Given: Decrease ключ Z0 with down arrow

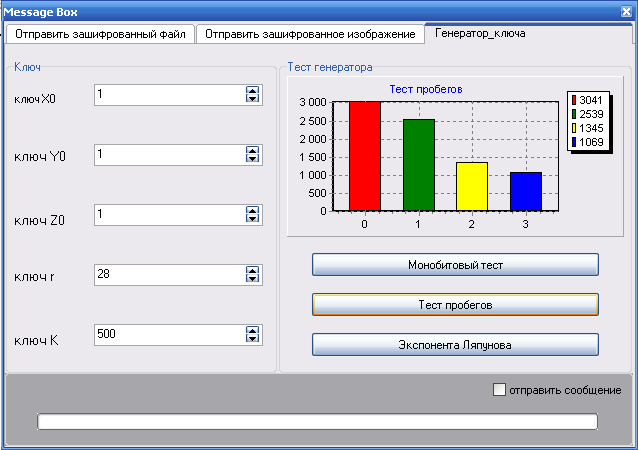Looking at the screenshot, I should pyautogui.click(x=252, y=218).
